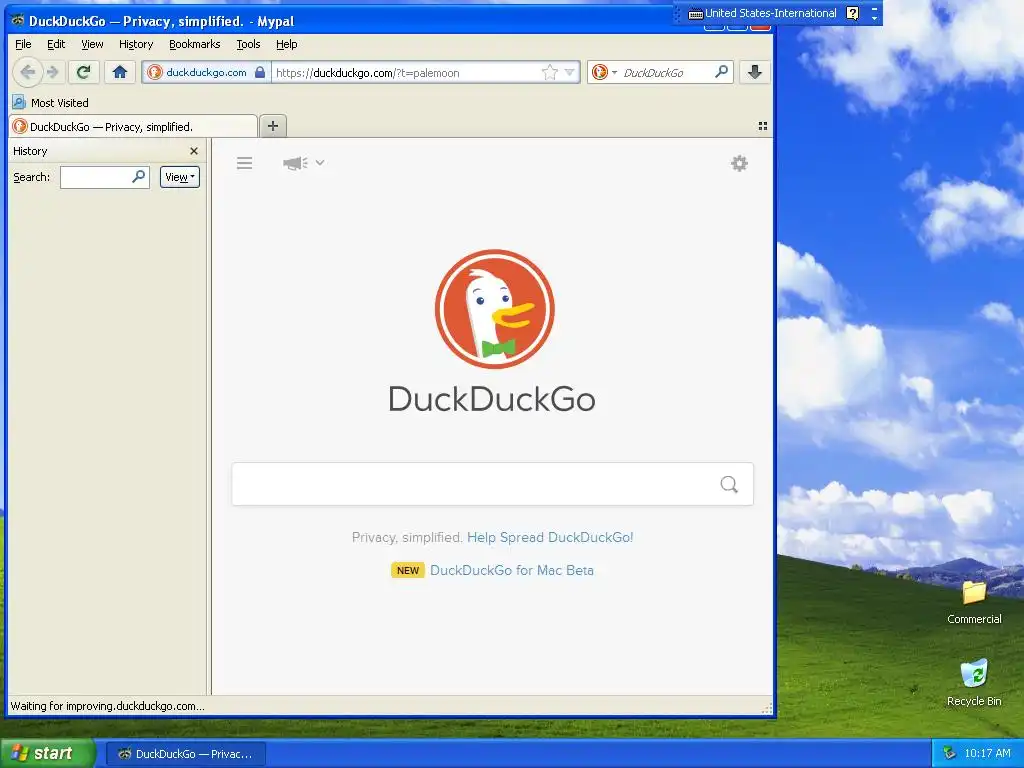Open the History View dropdown button
The image size is (1024, 768).
pyautogui.click(x=180, y=177)
